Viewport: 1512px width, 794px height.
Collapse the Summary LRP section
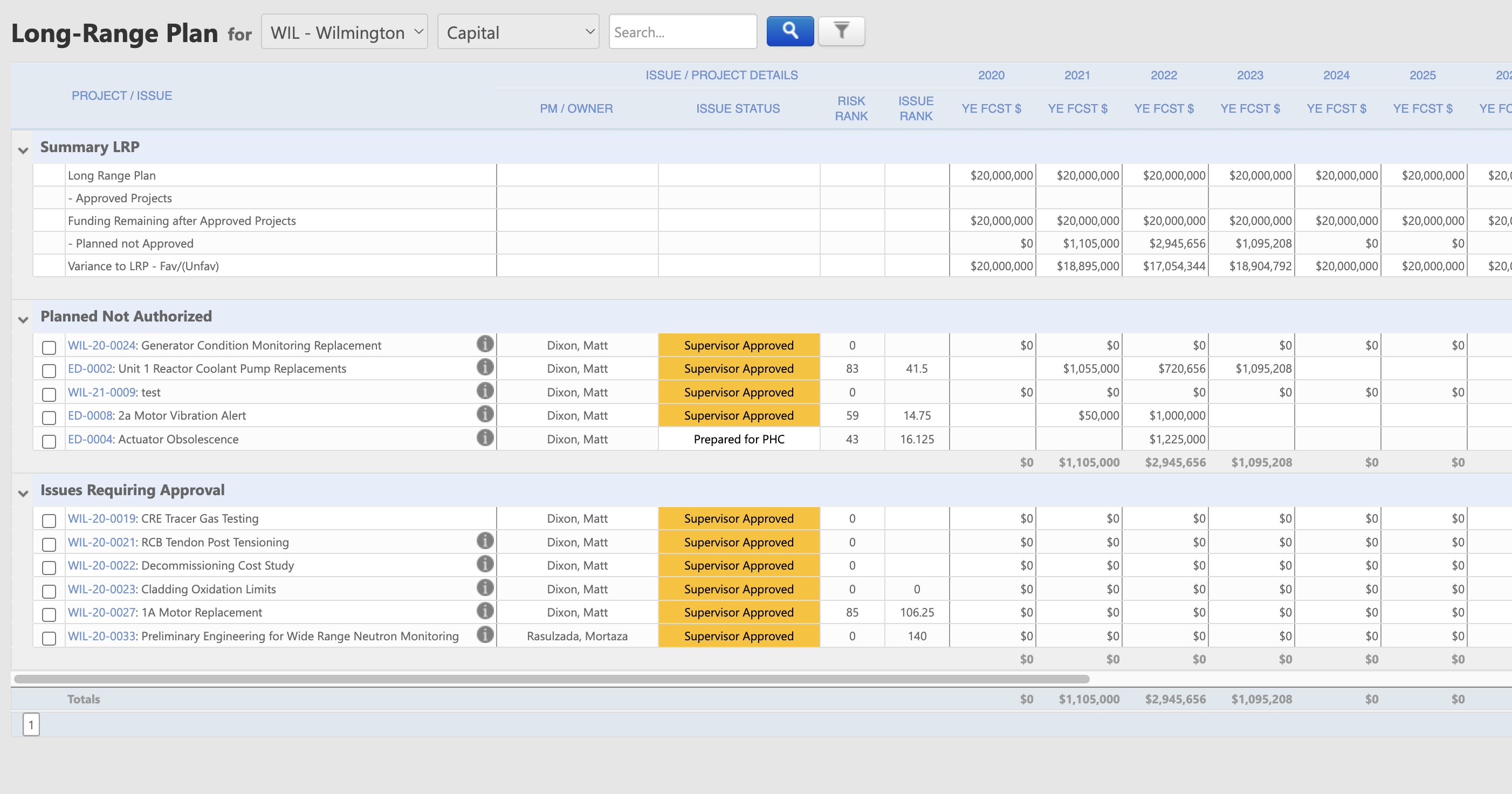coord(24,151)
